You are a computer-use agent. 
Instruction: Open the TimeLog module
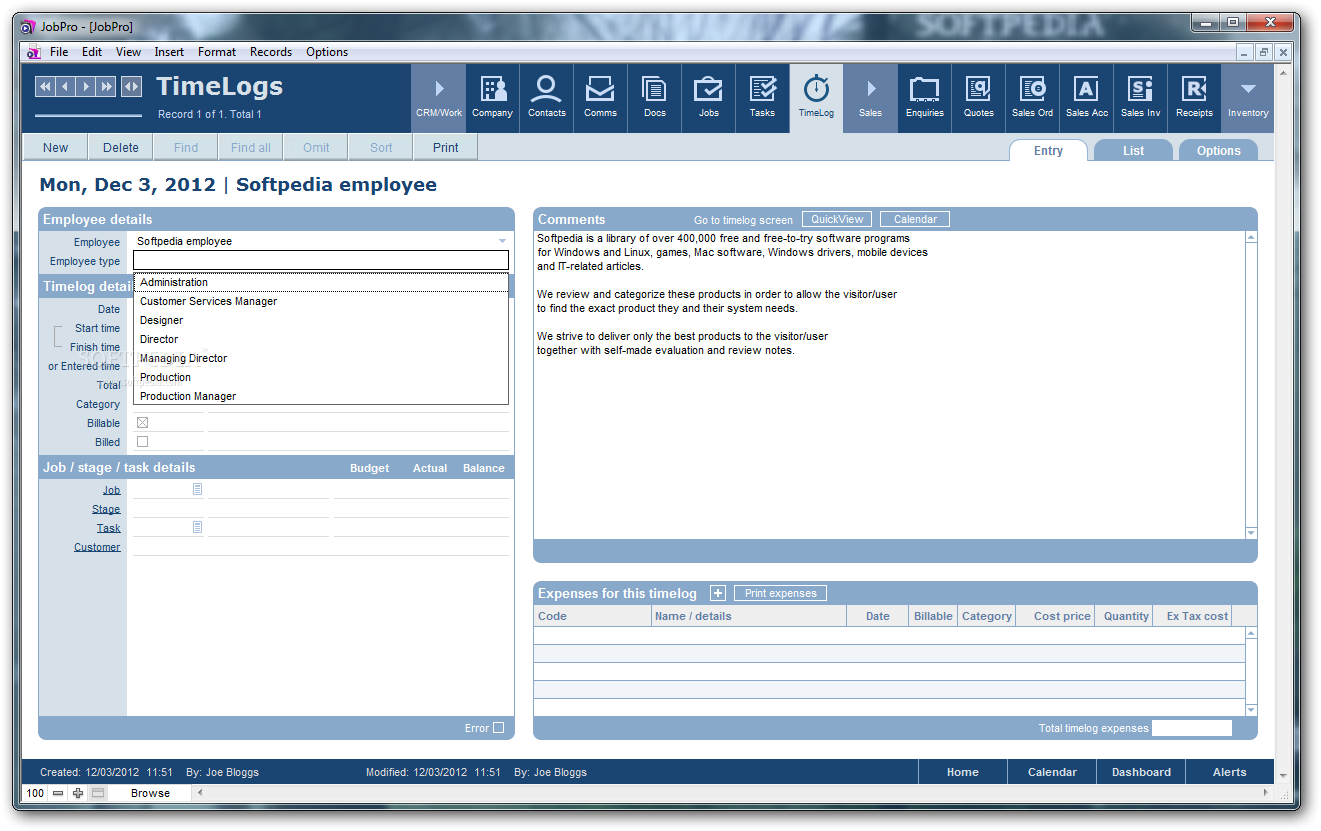(816, 98)
